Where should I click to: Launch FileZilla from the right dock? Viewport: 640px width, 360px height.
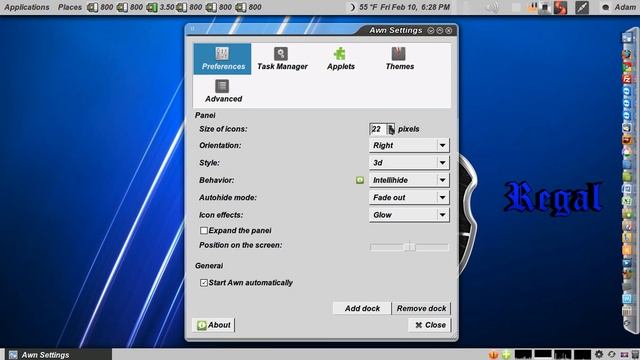point(627,79)
